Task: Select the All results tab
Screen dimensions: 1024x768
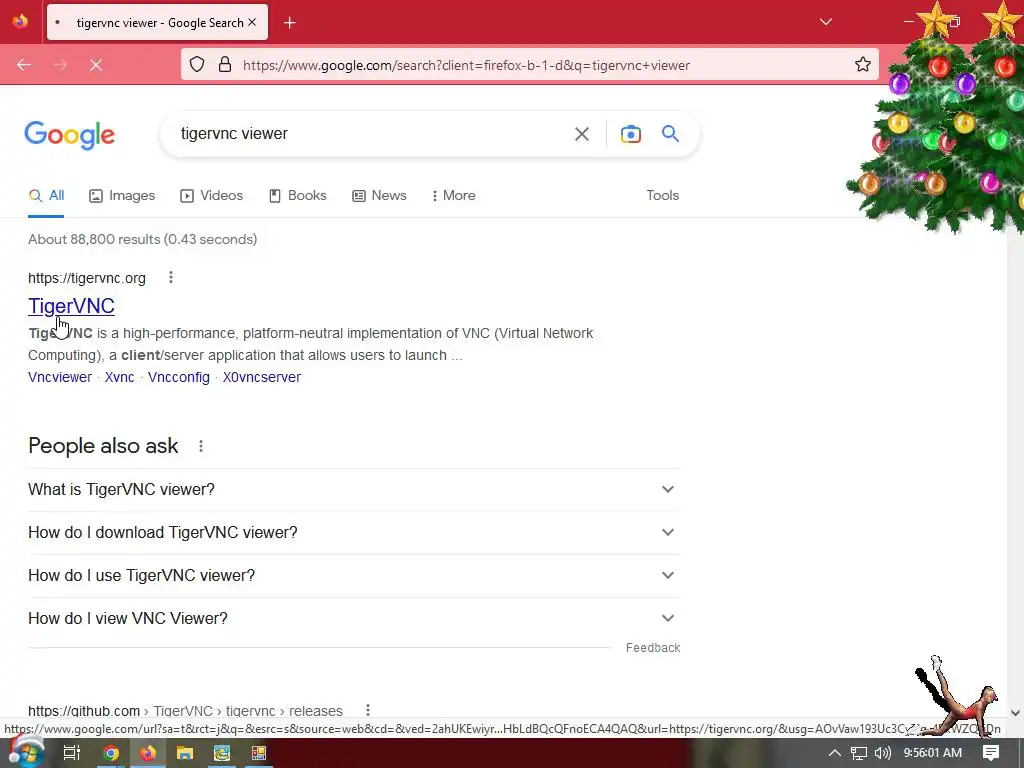Action: pos(46,195)
